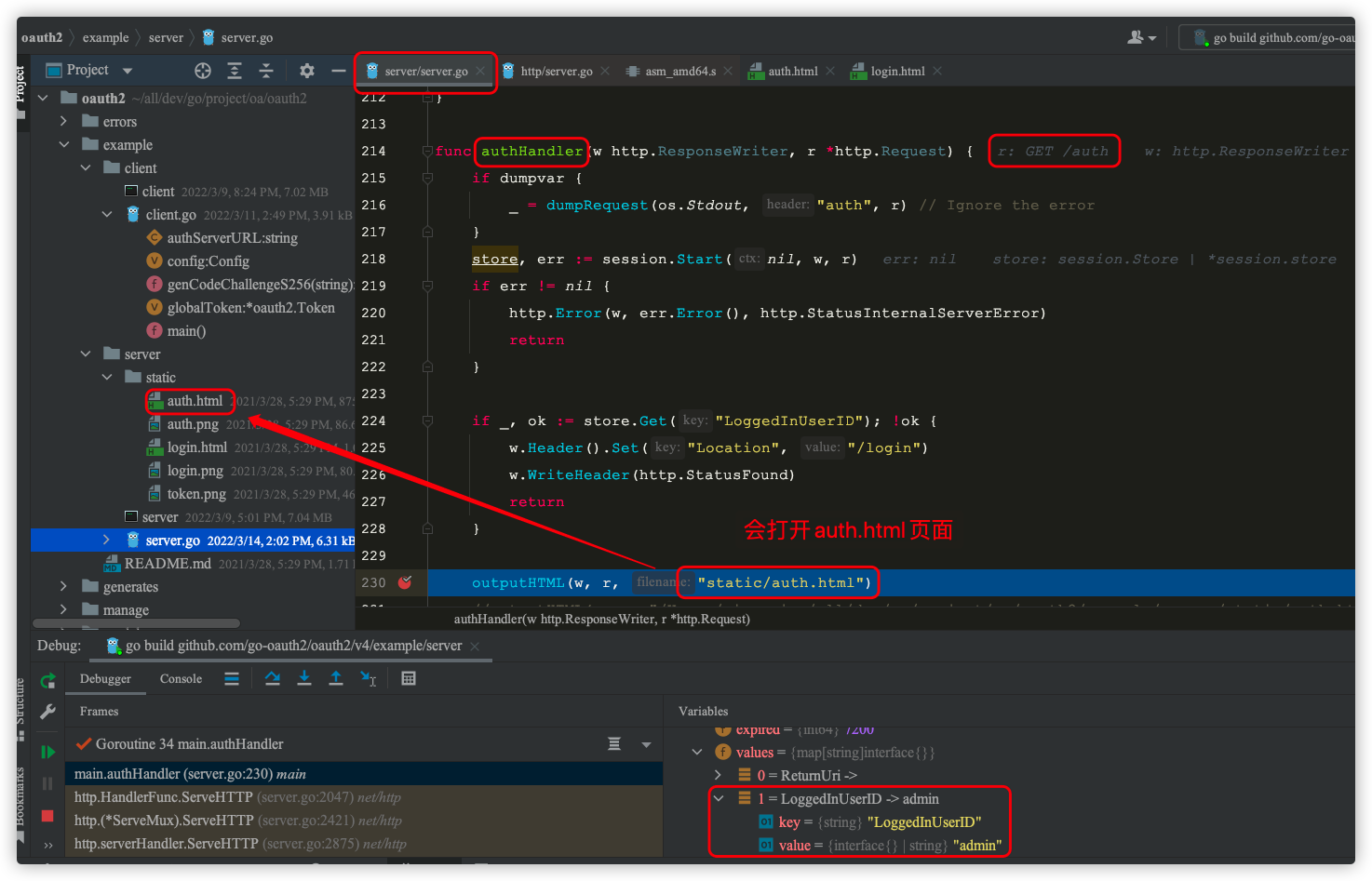The height and width of the screenshot is (881, 1372).
Task: Select the value = "admin" variable row
Action: coord(880,846)
